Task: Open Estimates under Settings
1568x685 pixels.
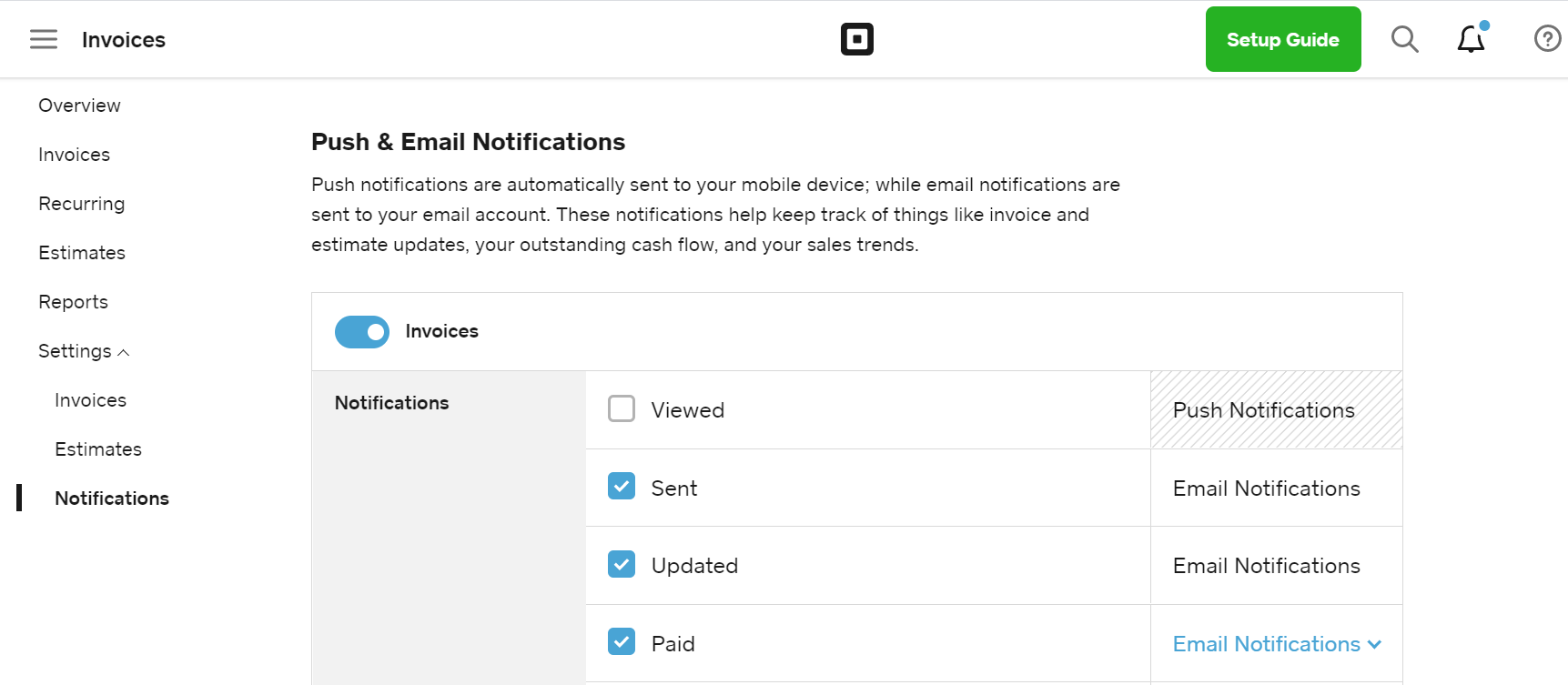Action: [x=98, y=449]
